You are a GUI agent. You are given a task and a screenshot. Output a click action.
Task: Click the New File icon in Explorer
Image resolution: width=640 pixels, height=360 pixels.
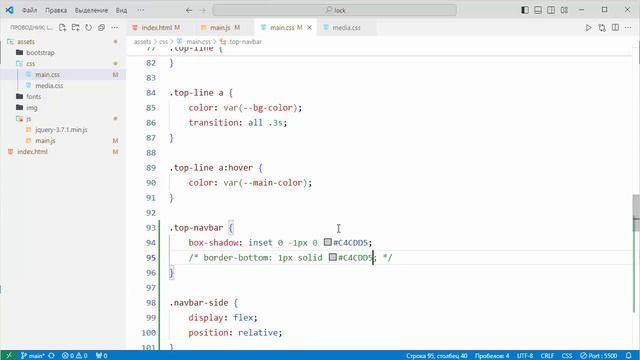[62, 27]
